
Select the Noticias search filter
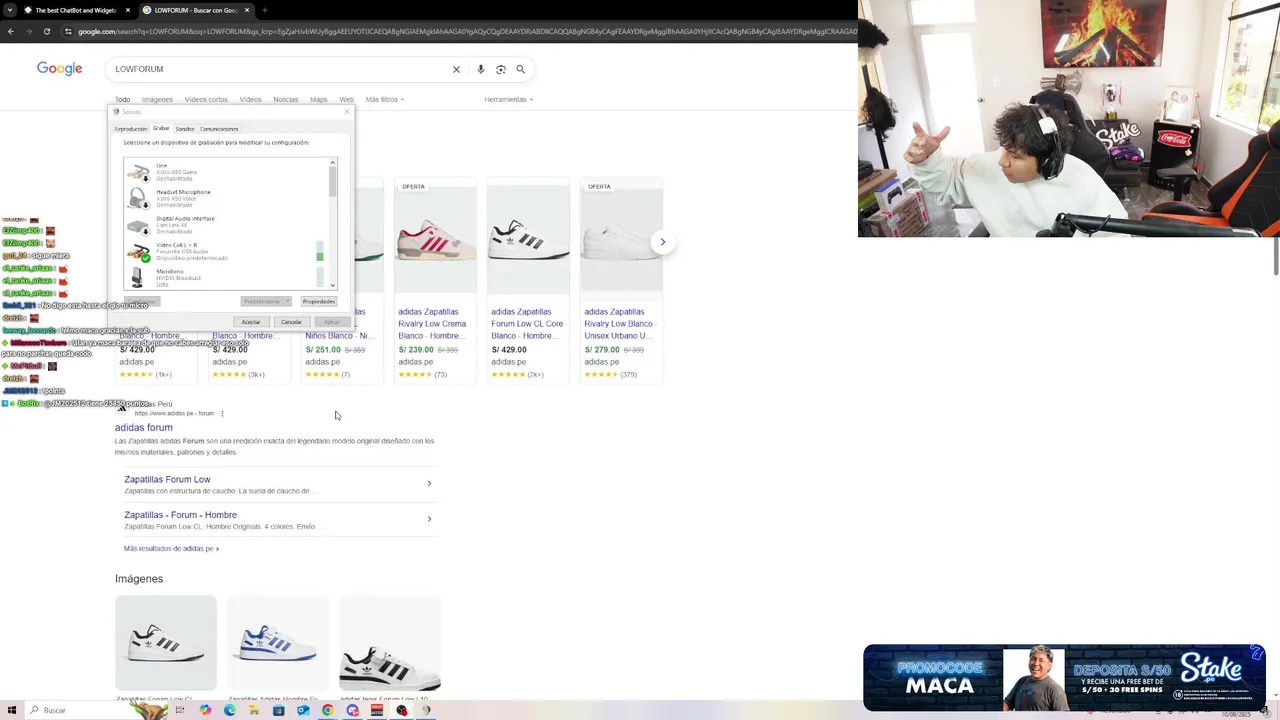pyautogui.click(x=286, y=99)
